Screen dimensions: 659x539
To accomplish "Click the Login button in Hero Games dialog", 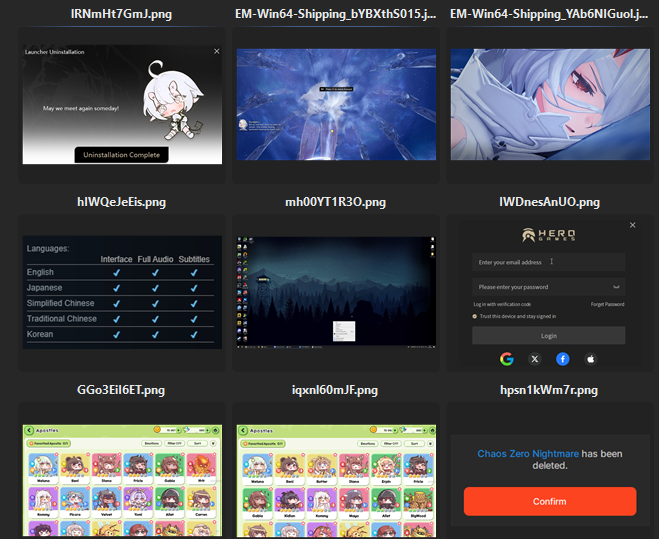I will 548,336.
